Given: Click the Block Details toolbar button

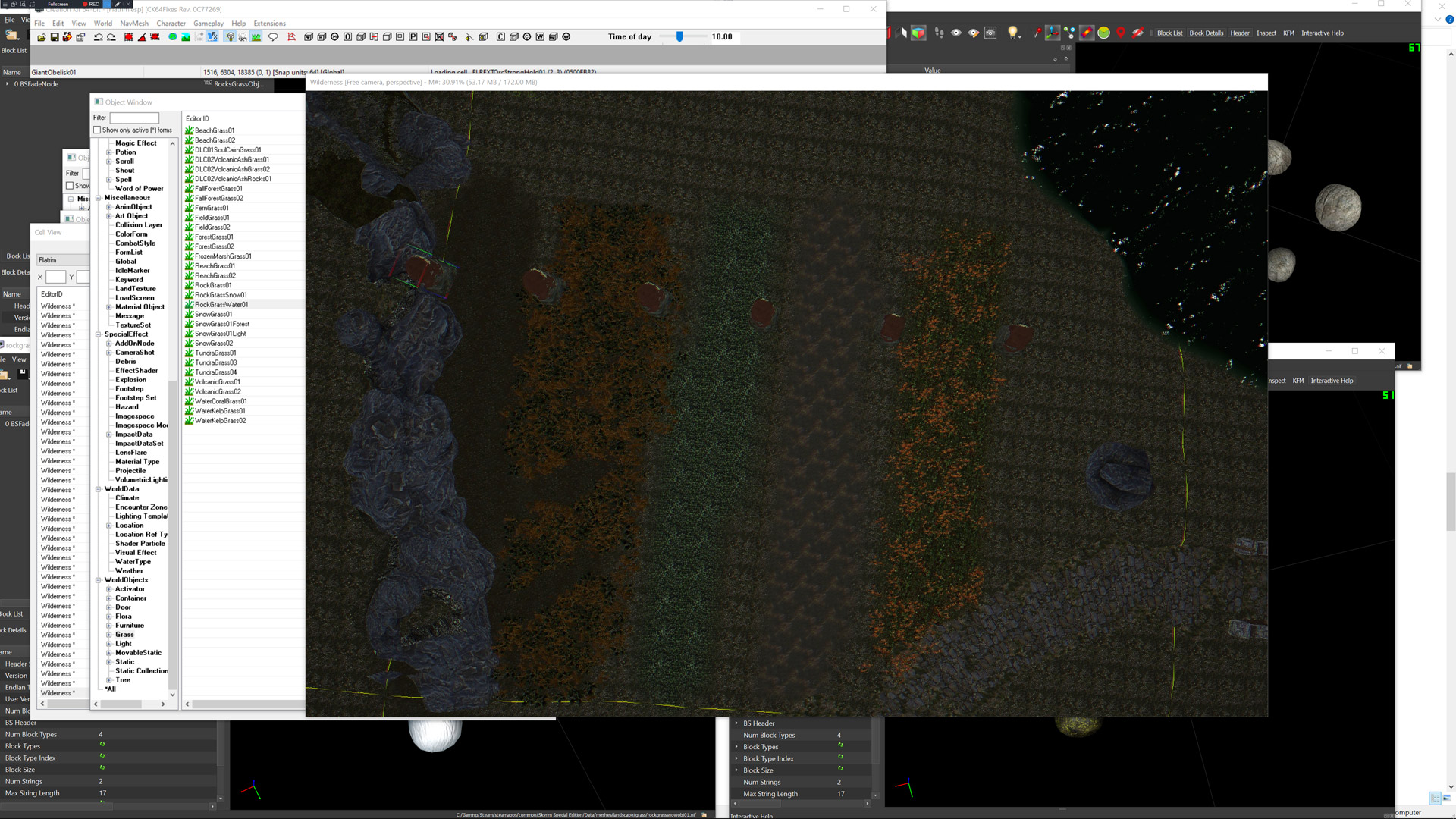Looking at the screenshot, I should [x=1206, y=33].
